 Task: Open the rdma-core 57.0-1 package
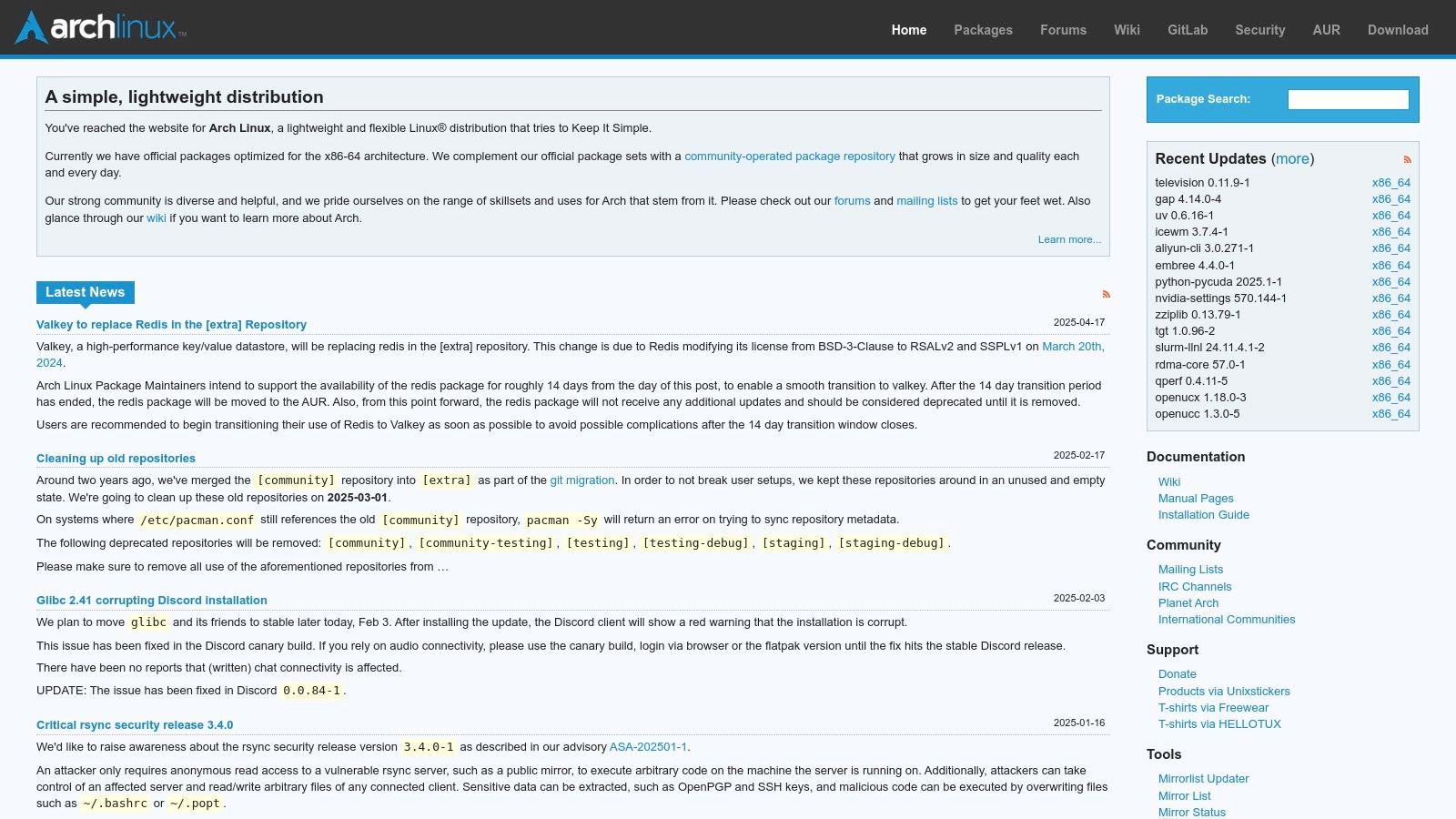click(1200, 365)
